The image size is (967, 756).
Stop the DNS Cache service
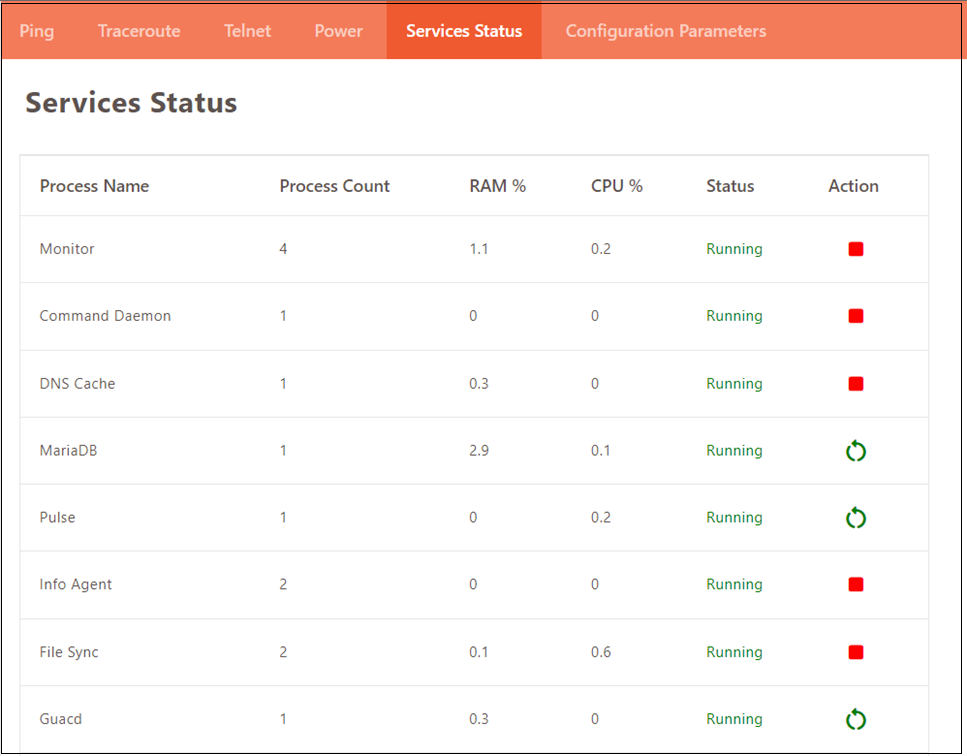[855, 384]
